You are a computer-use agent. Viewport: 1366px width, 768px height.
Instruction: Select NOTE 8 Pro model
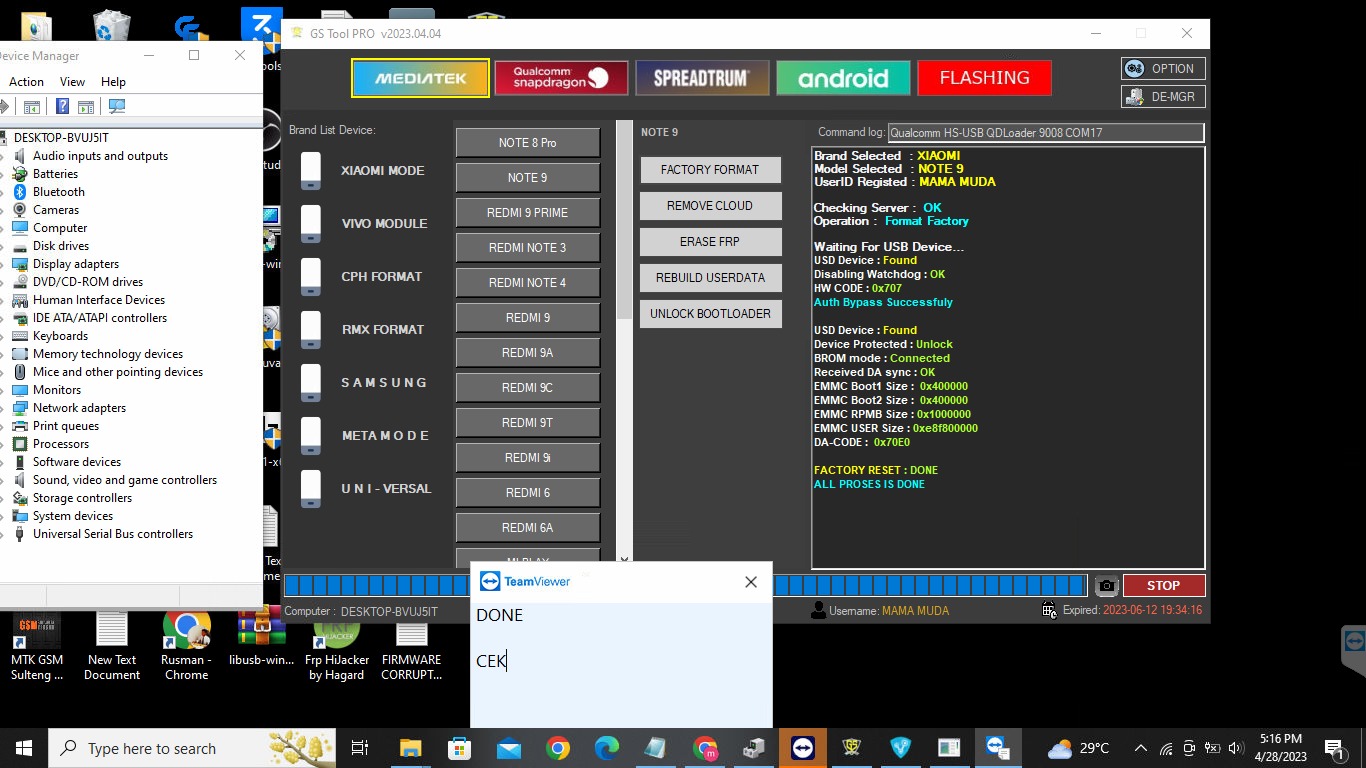pyautogui.click(x=528, y=143)
